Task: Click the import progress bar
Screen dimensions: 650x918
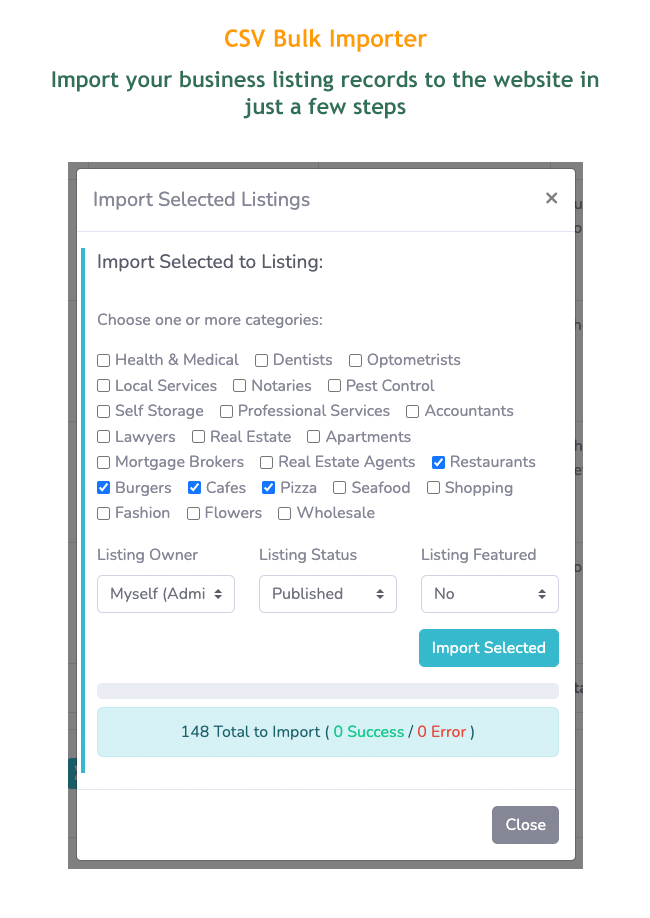Action: 328,691
